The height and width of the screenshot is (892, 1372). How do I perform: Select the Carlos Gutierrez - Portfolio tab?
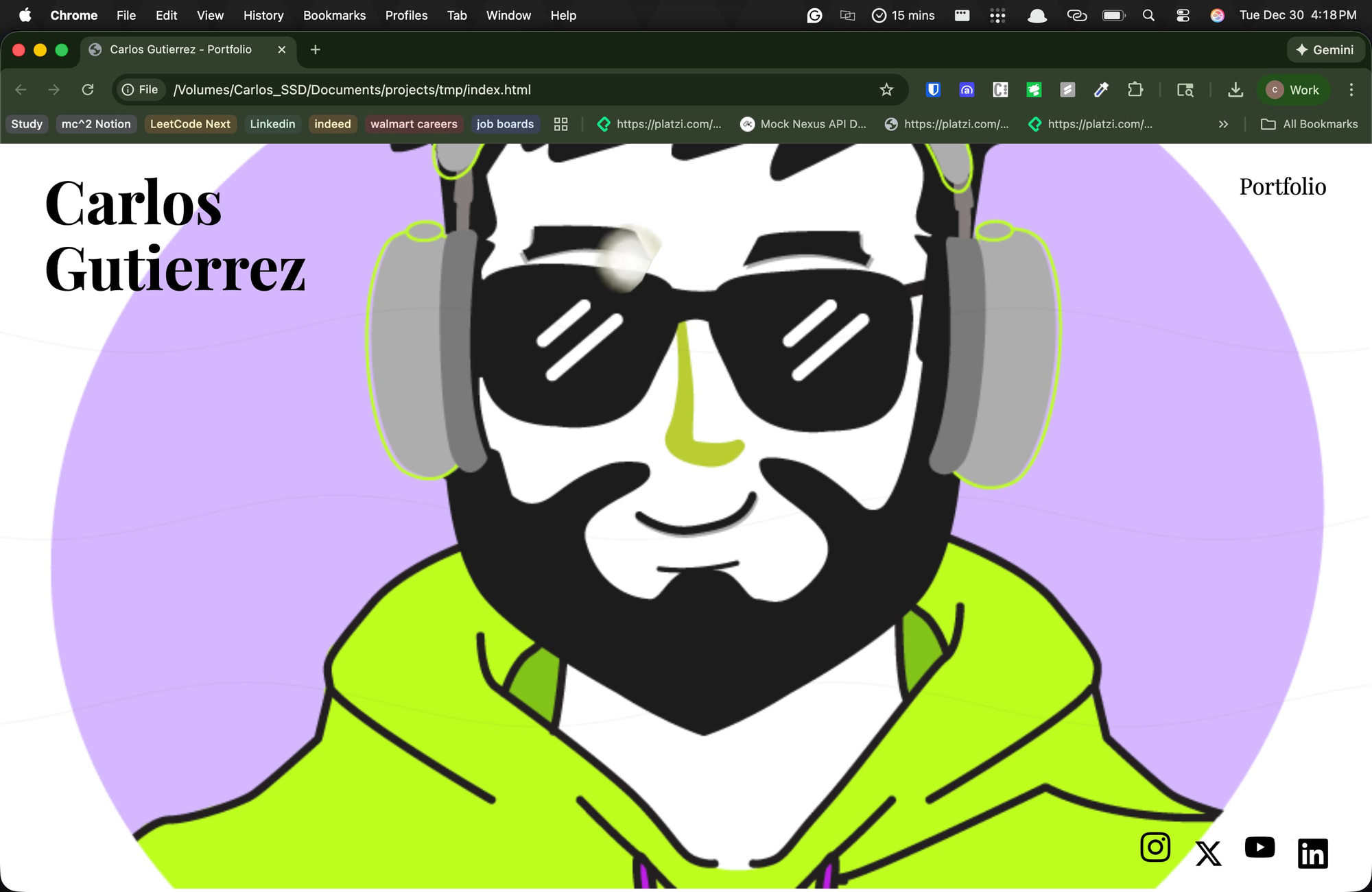coord(180,49)
